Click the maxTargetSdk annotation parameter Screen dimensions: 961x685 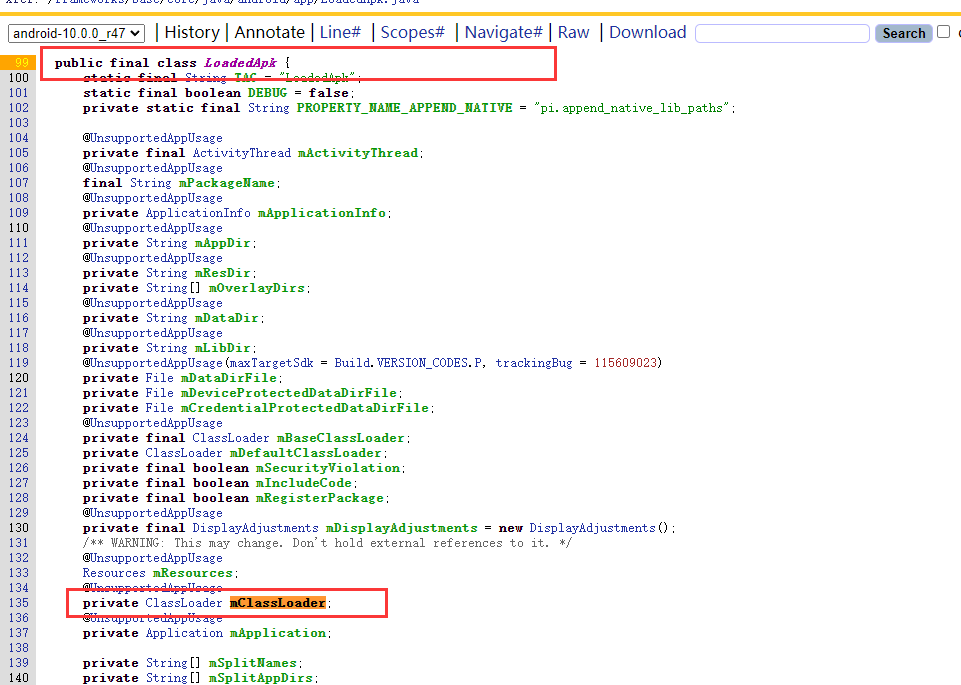[272, 363]
